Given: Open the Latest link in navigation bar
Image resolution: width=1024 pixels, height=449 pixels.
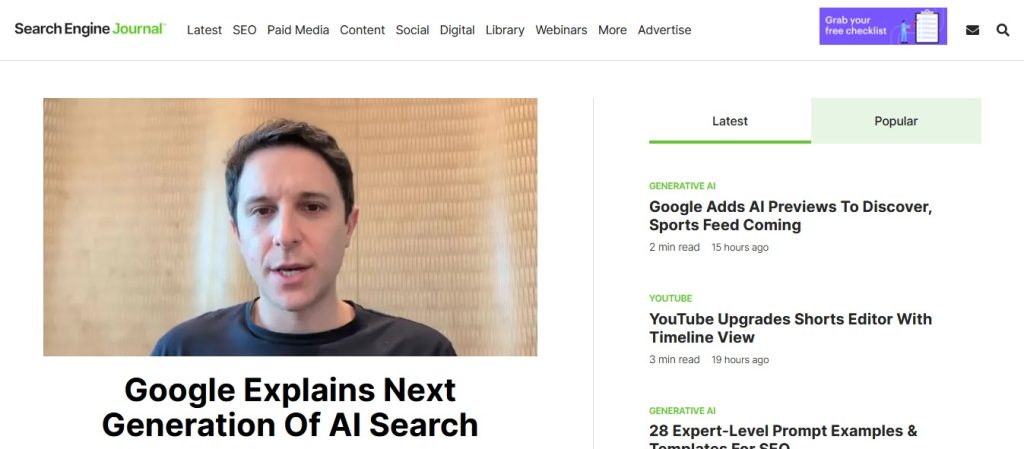Looking at the screenshot, I should [x=204, y=30].
